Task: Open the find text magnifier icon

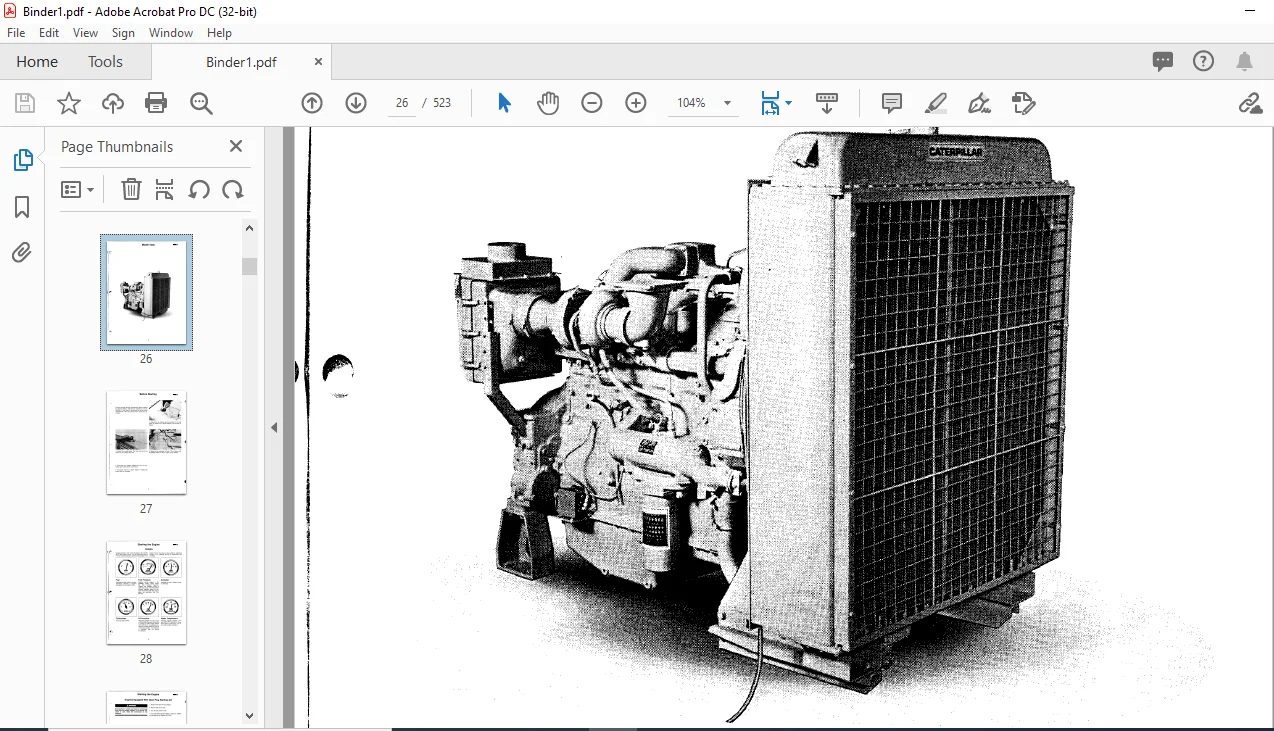Action: pos(201,103)
